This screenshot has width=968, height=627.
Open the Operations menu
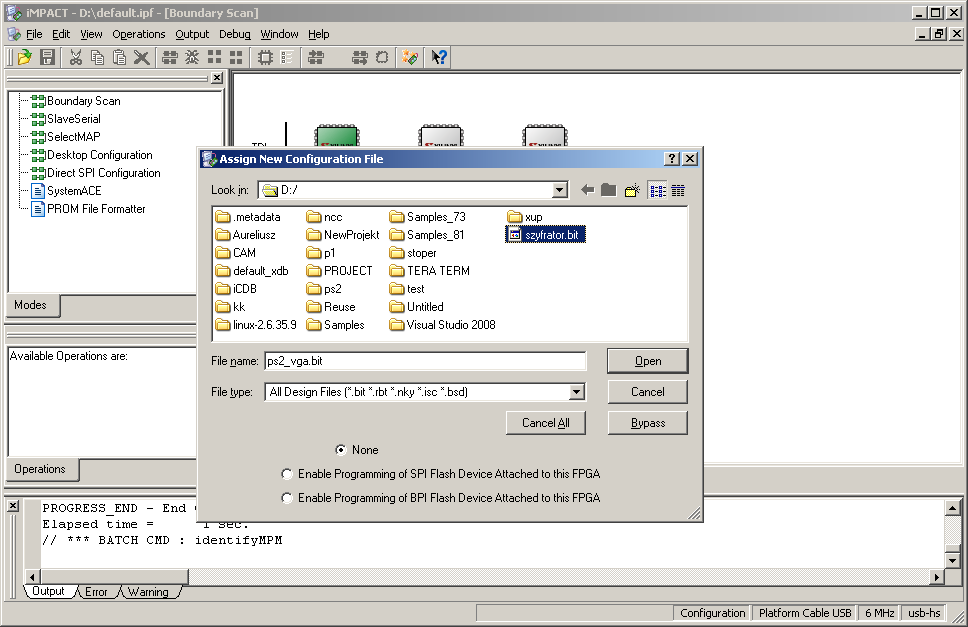[x=138, y=35]
